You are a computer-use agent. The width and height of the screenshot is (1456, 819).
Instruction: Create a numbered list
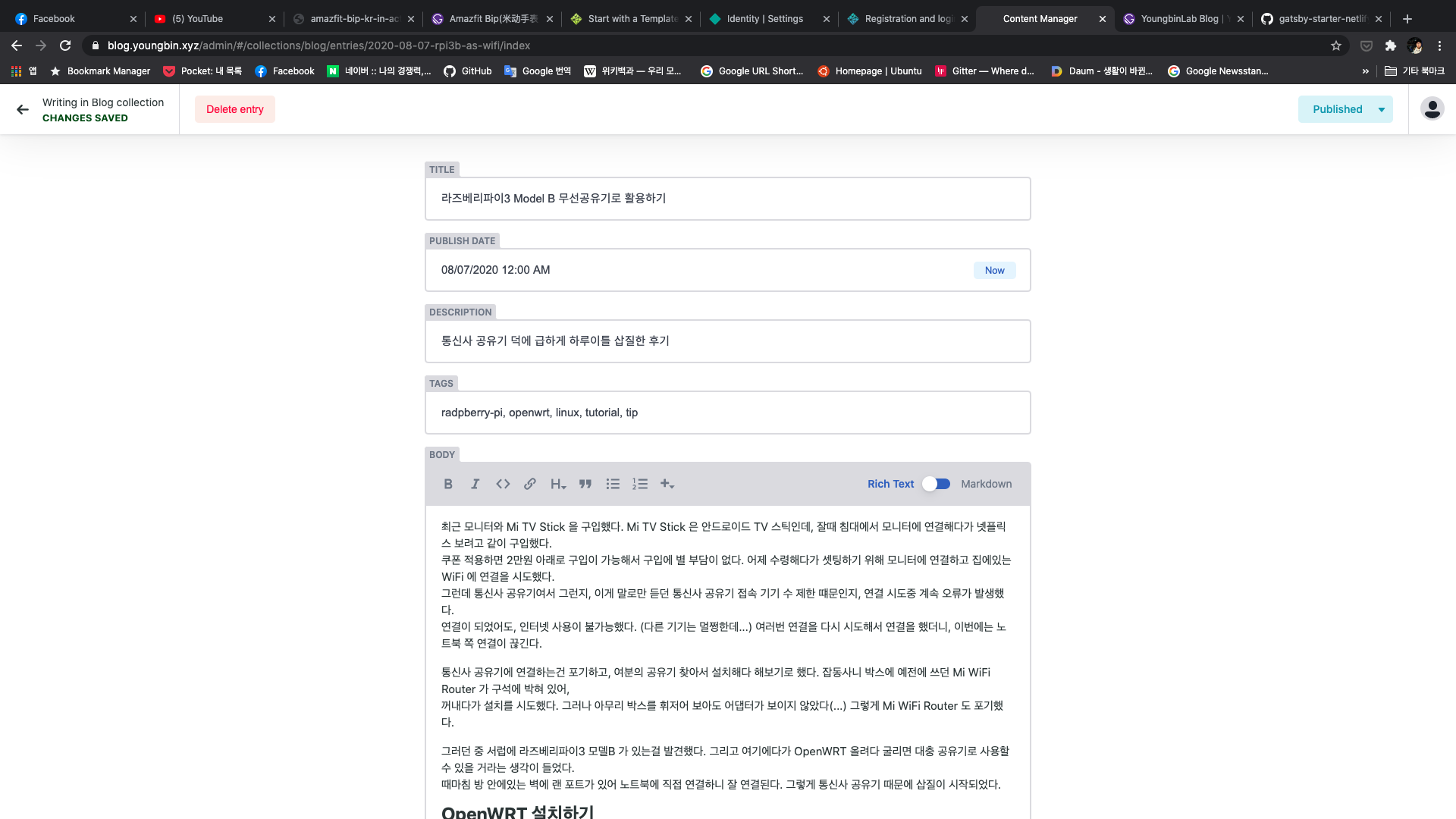coord(640,484)
